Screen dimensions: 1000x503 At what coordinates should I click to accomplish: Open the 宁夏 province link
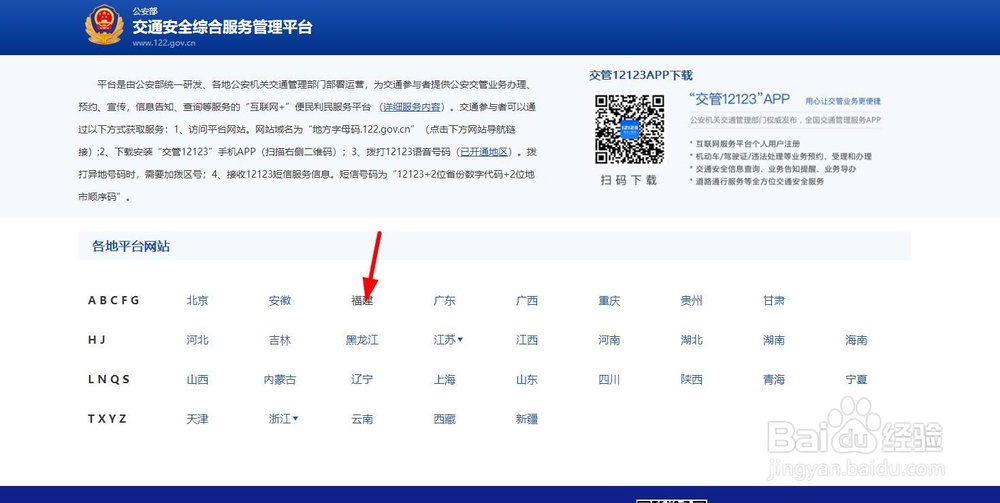coord(856,379)
